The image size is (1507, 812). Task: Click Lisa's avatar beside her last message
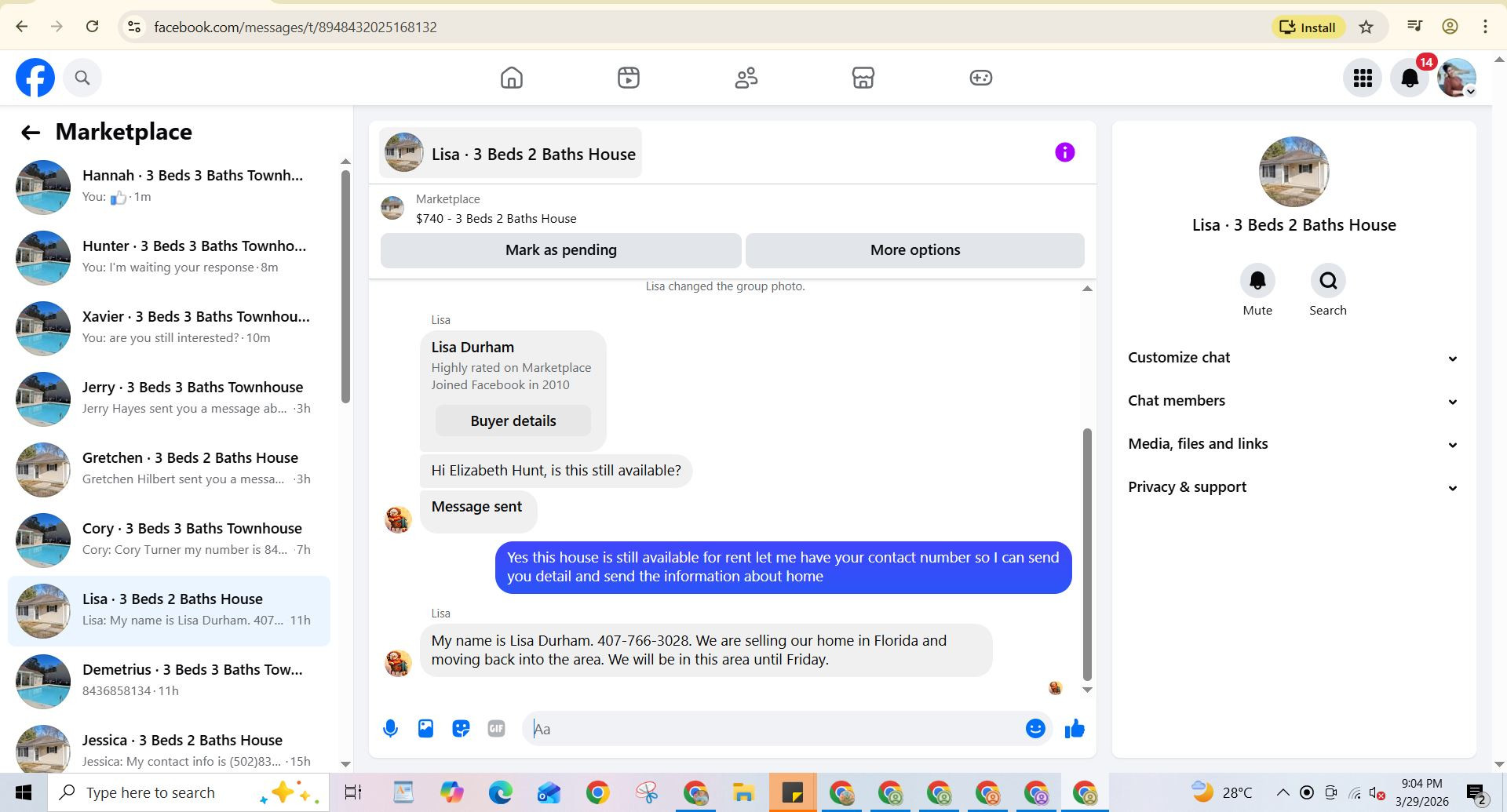pos(398,663)
